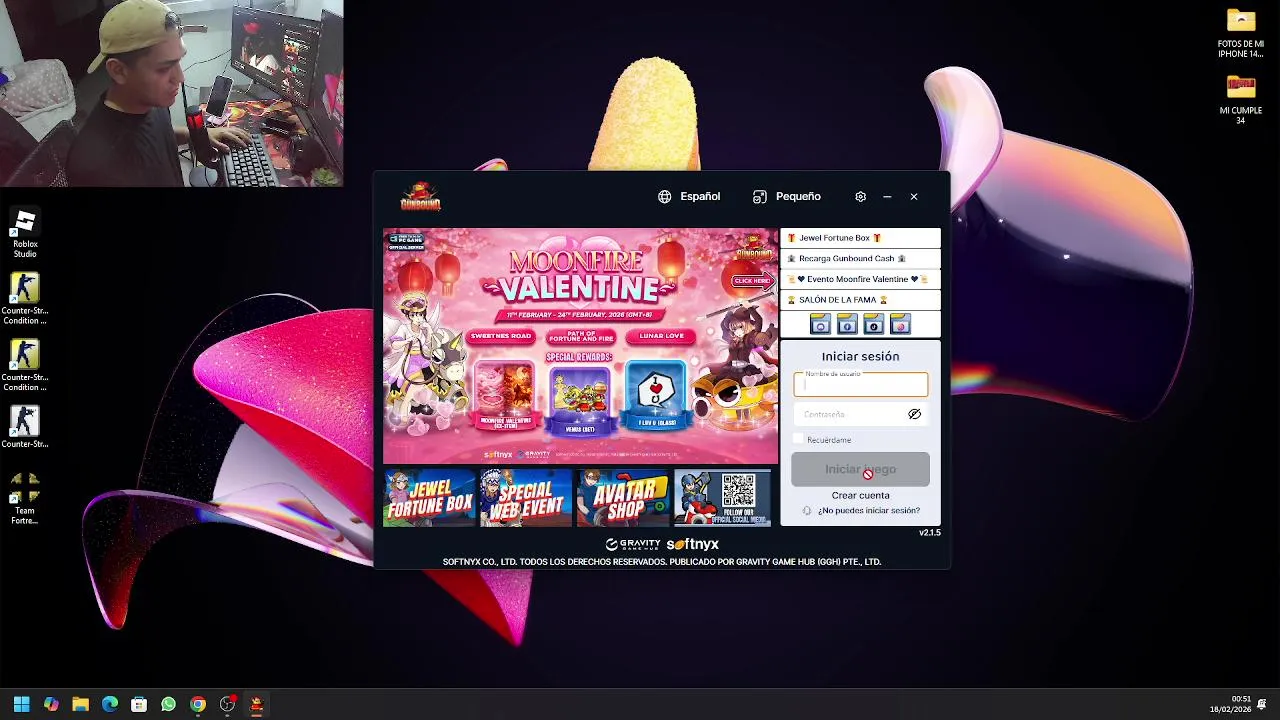1280x720 pixels.
Task: Switch to Google Chrome in the taskbar
Action: point(198,704)
